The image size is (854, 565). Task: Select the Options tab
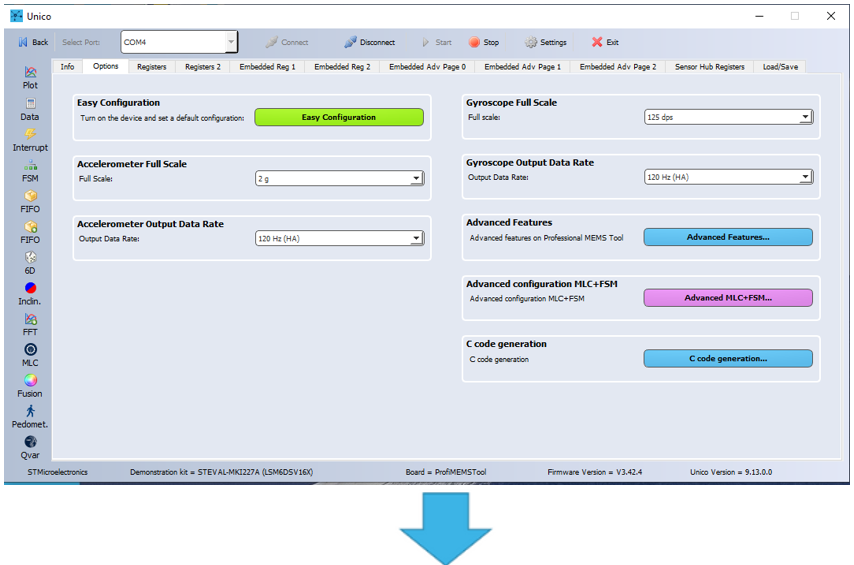click(106, 66)
